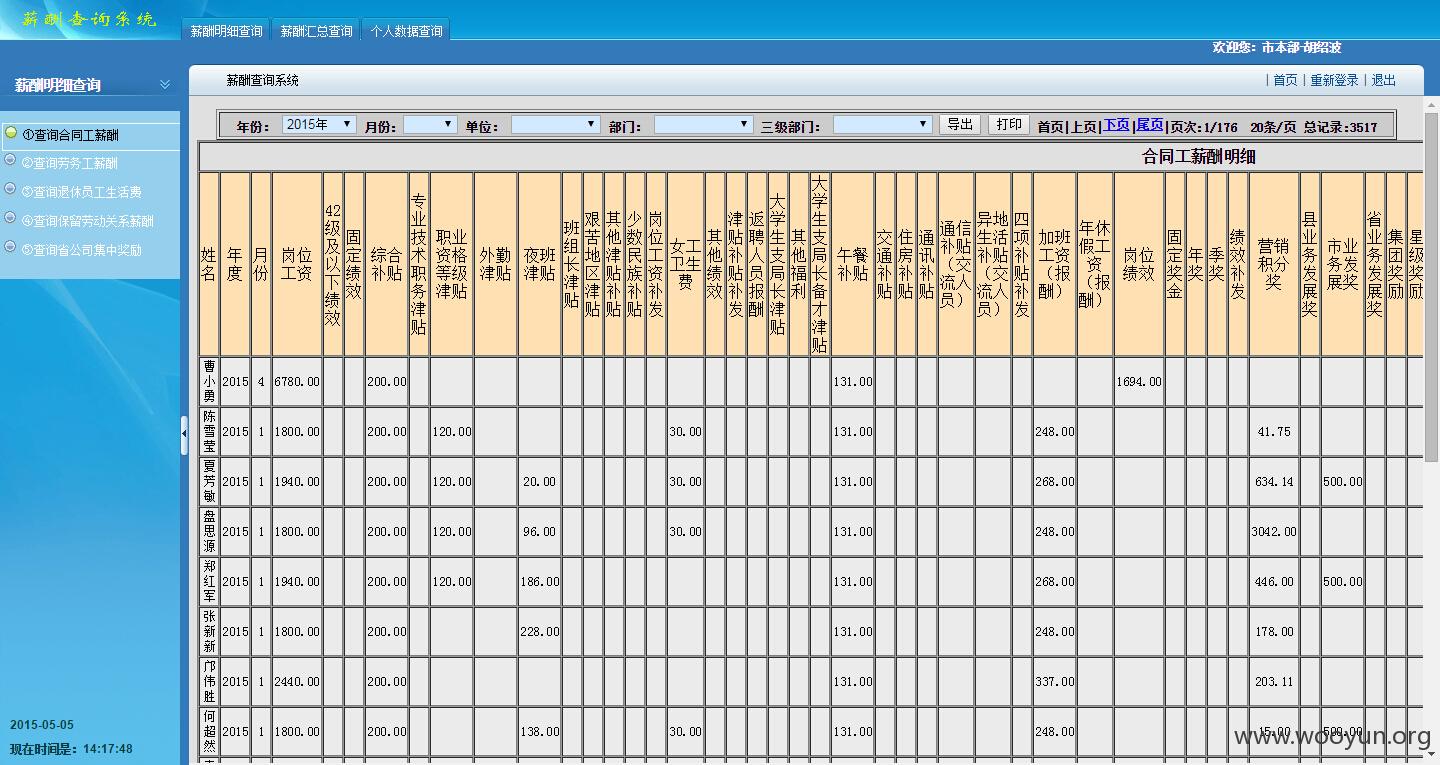Click the 综合补贴 column header
This screenshot has width=1440, height=765.
coord(386,264)
